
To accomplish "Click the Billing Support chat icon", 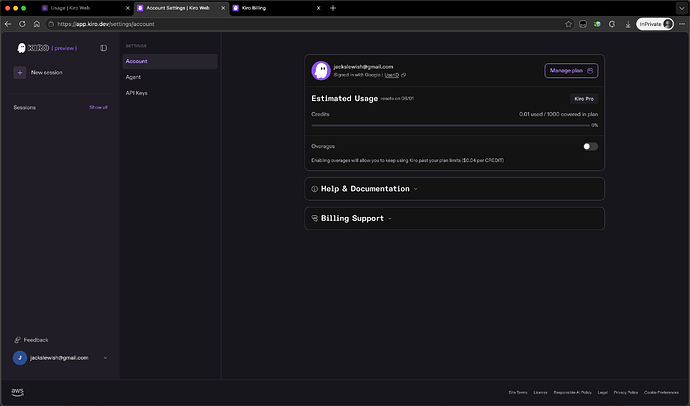I will pyautogui.click(x=315, y=219).
